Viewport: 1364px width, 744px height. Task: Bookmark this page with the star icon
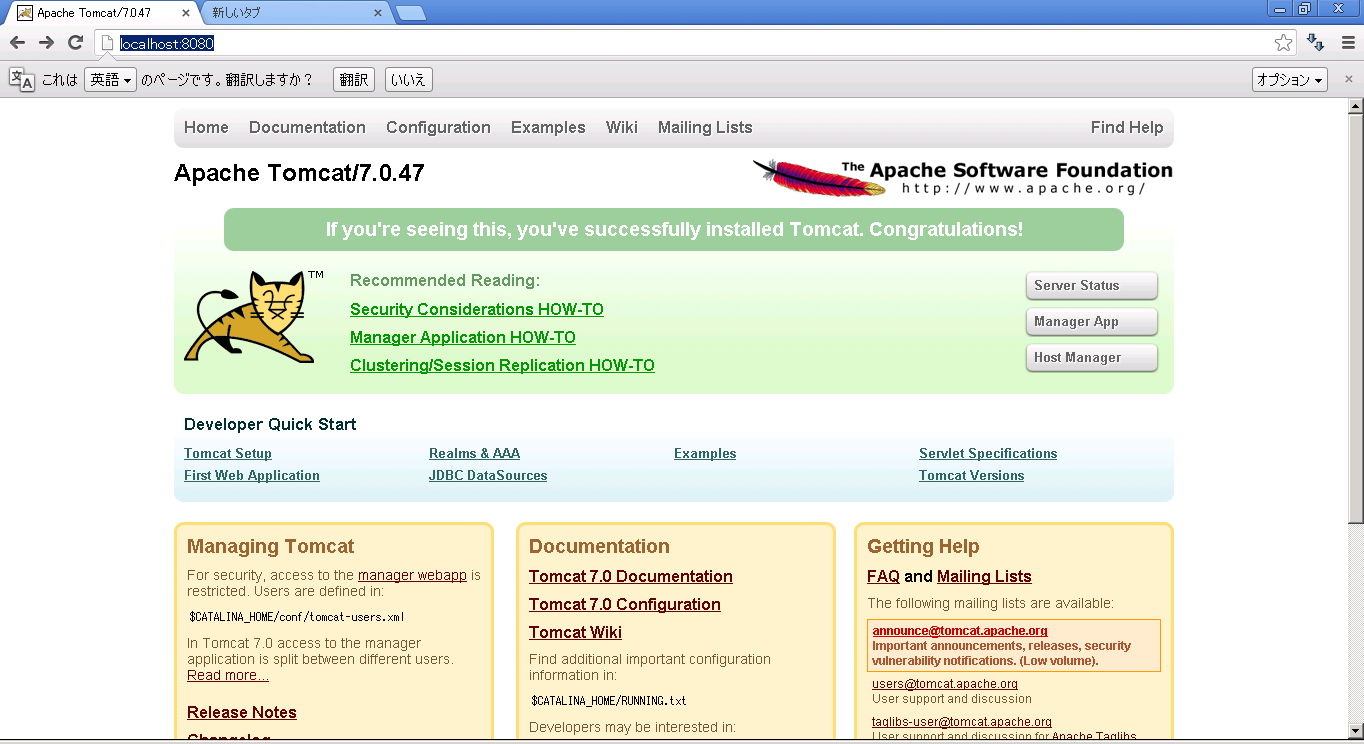1283,43
